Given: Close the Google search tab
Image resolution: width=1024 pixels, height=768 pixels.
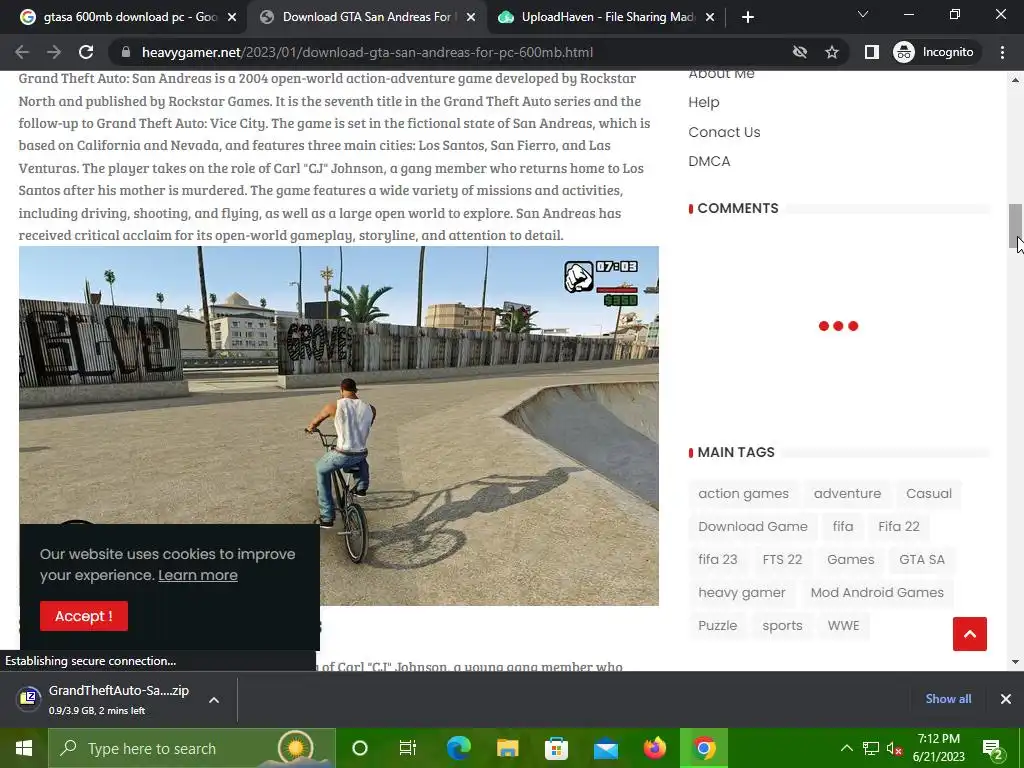Looking at the screenshot, I should 232,18.
